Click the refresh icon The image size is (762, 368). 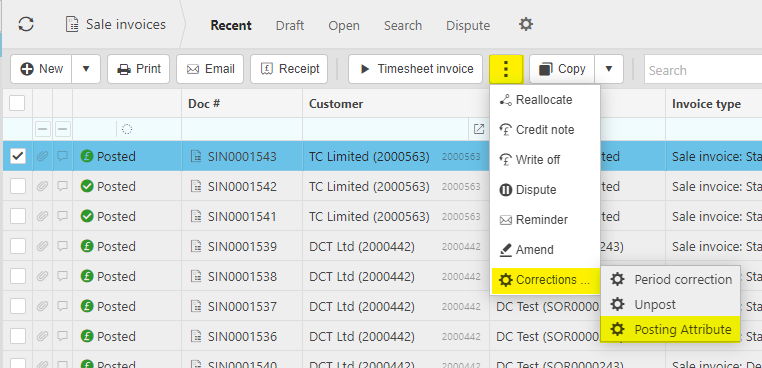(x=26, y=24)
